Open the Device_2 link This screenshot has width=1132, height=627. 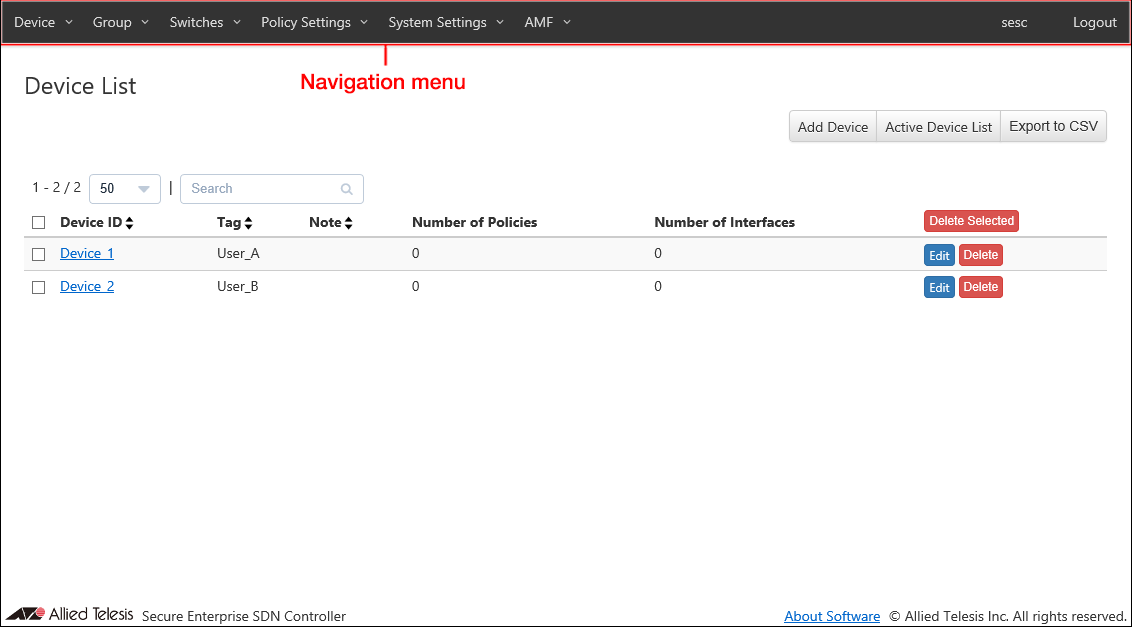pyautogui.click(x=87, y=286)
